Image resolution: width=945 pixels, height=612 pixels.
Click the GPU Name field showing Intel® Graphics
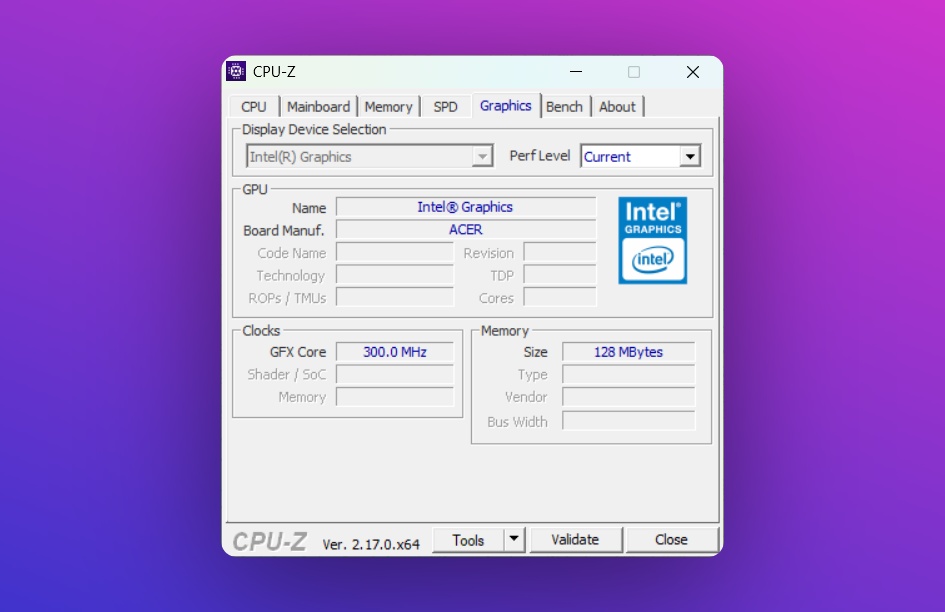pos(465,207)
